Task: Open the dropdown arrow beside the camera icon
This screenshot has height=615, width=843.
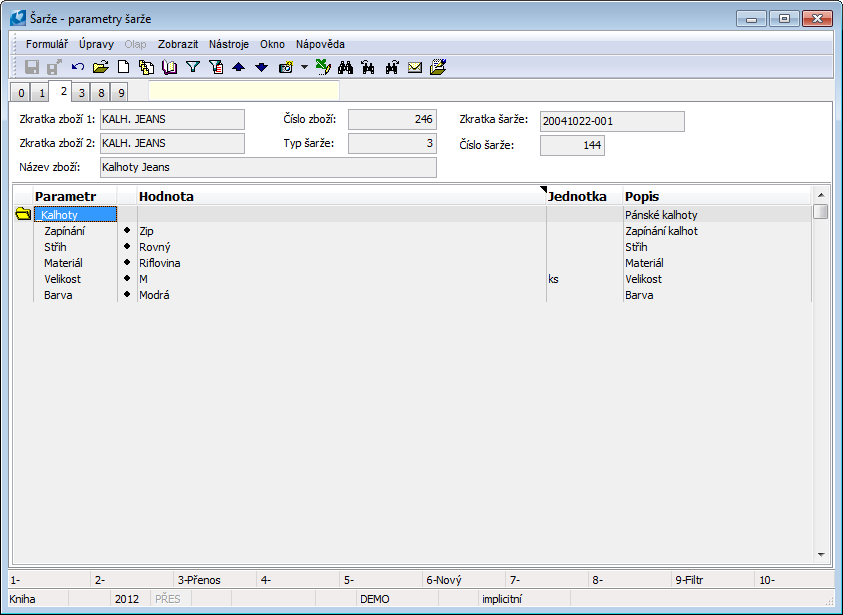Action: point(304,68)
